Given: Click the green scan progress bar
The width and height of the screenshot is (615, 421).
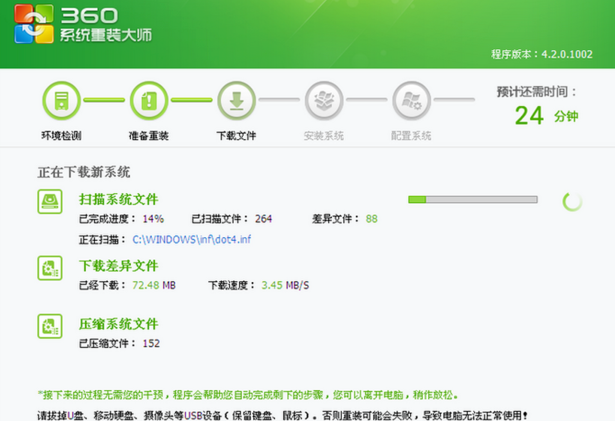Looking at the screenshot, I should [x=472, y=200].
